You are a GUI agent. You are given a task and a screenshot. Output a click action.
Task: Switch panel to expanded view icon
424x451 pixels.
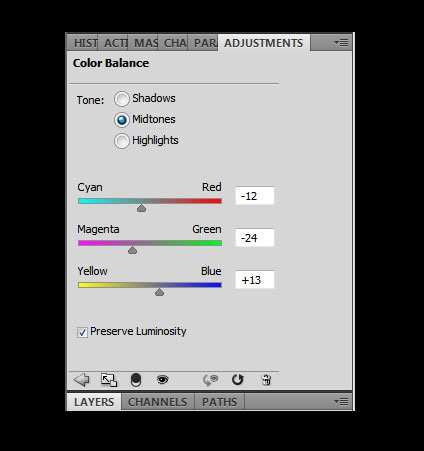point(109,380)
